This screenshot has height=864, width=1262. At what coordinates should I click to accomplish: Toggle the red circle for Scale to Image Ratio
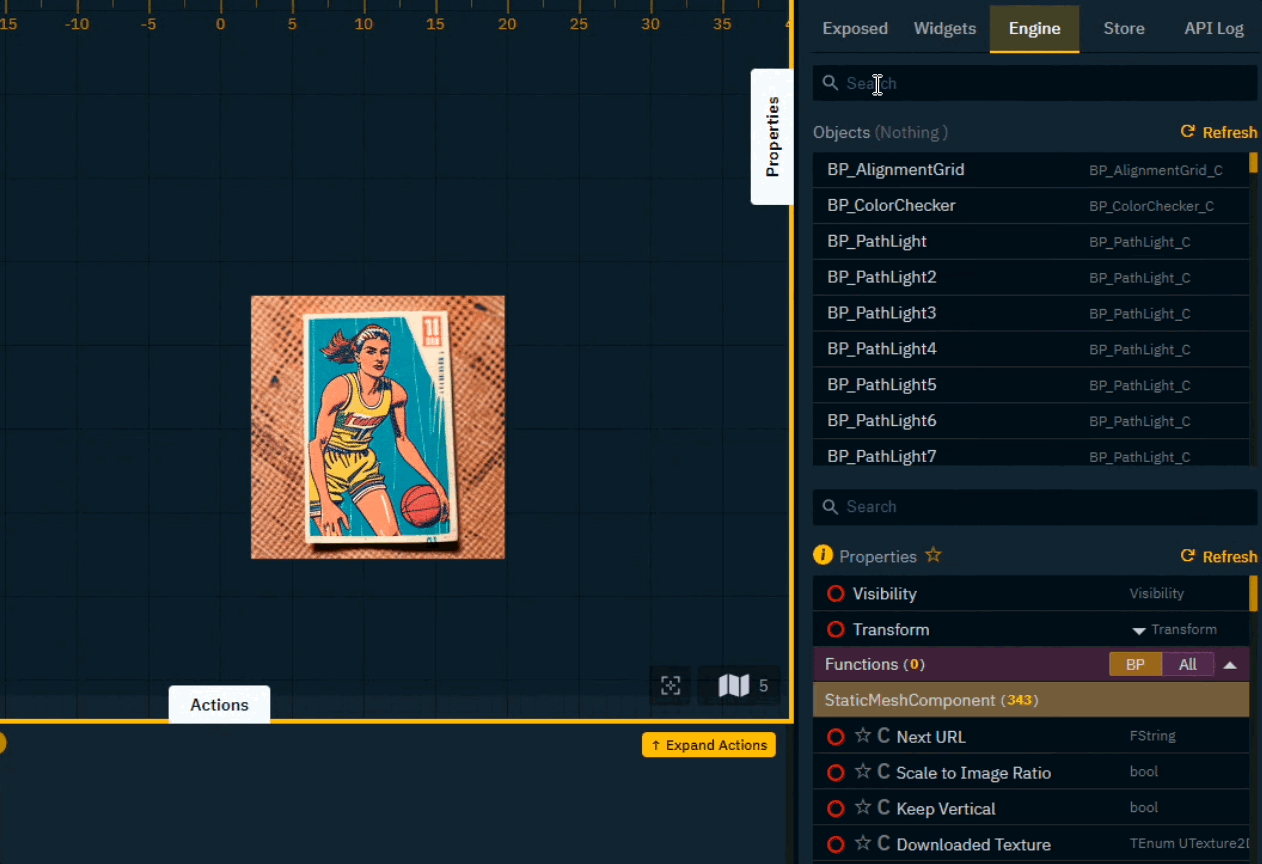pyautogui.click(x=836, y=772)
